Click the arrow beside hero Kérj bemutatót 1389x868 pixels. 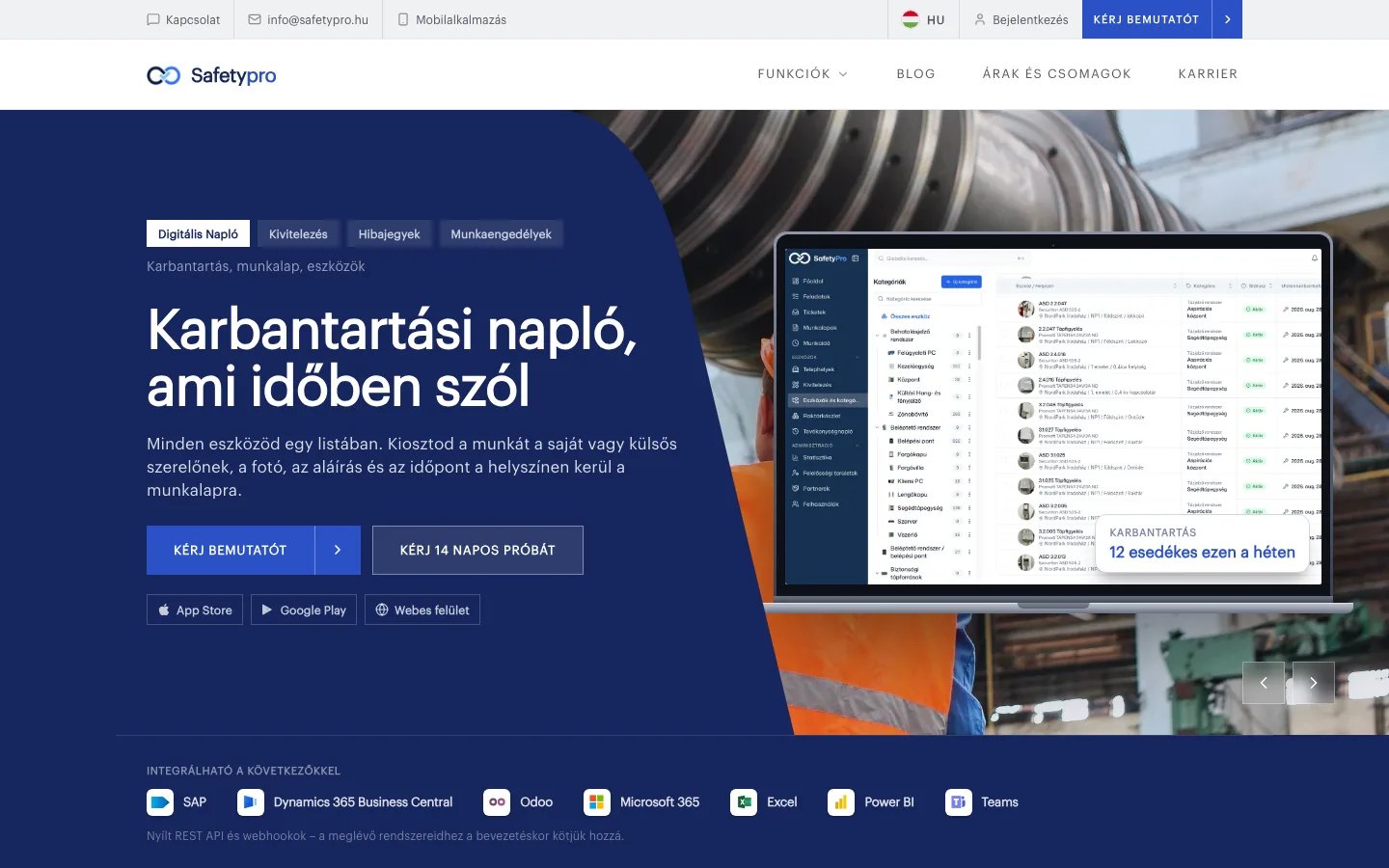[338, 550]
